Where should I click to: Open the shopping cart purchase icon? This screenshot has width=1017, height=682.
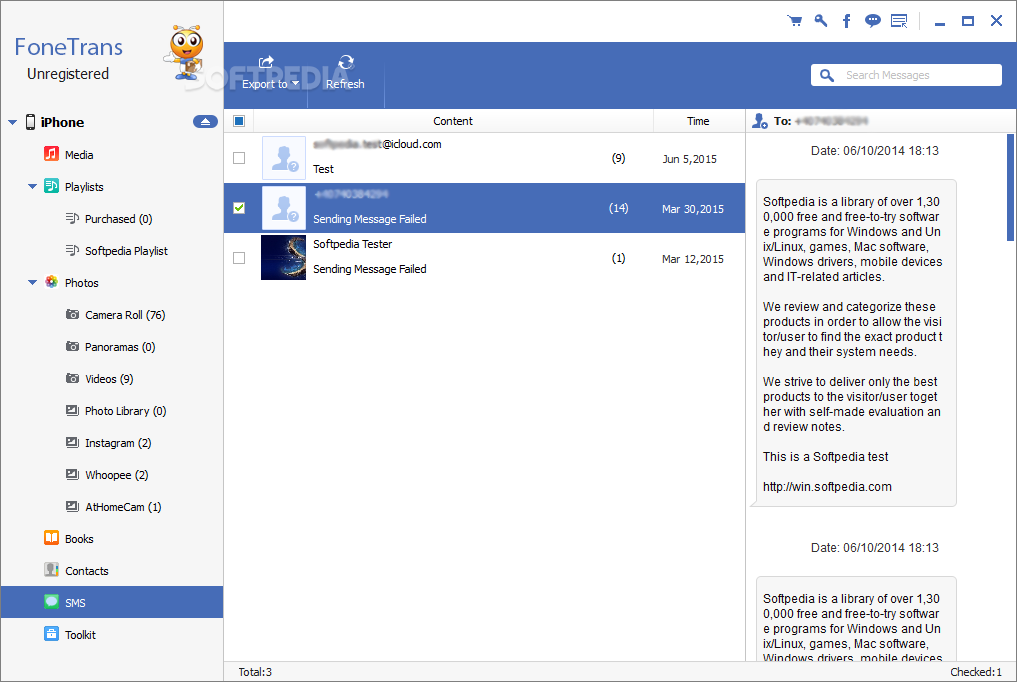point(795,21)
